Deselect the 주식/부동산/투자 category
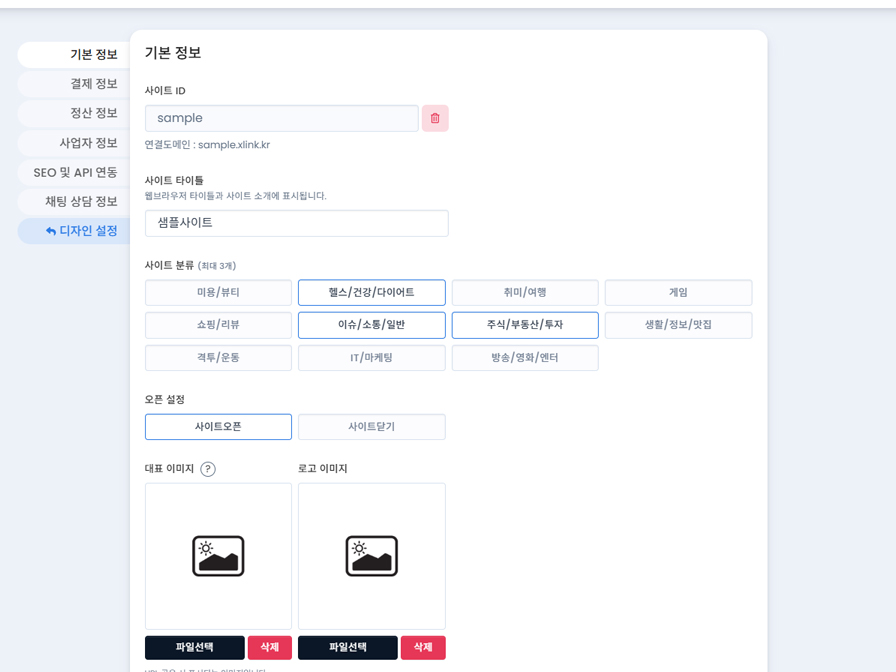 point(525,325)
